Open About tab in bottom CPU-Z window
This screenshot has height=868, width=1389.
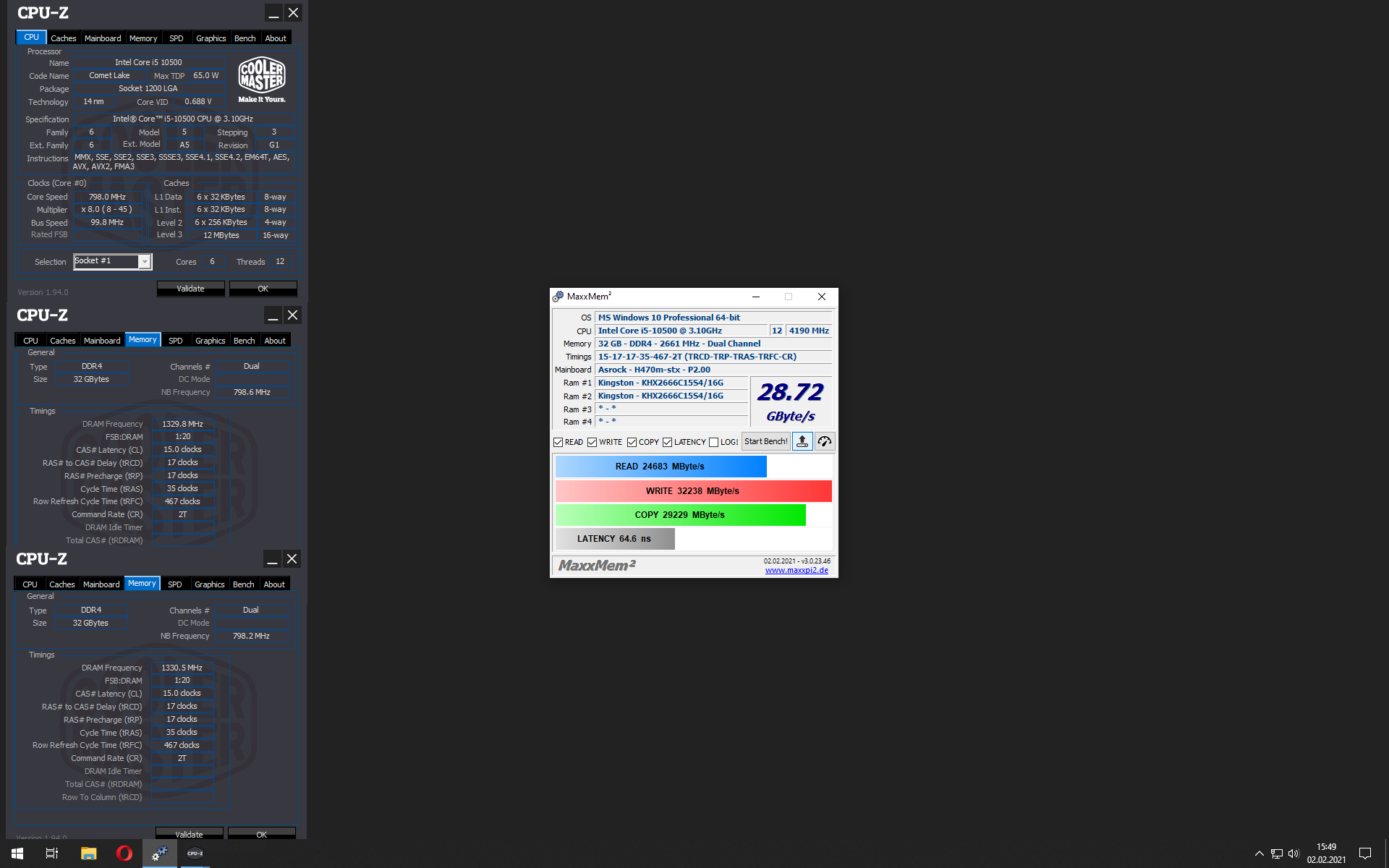[x=274, y=584]
